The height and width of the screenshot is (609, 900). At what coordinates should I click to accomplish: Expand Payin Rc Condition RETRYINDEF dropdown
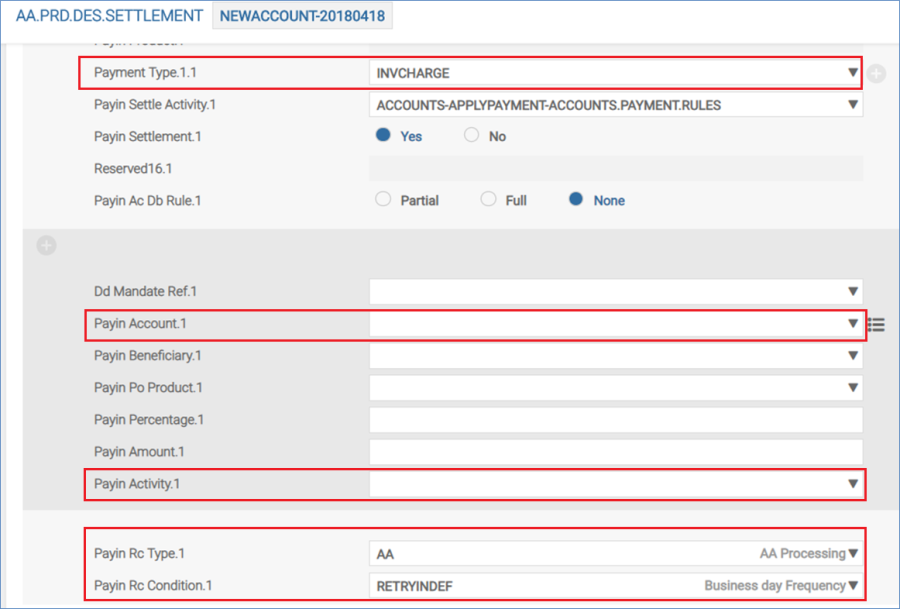pos(852,586)
